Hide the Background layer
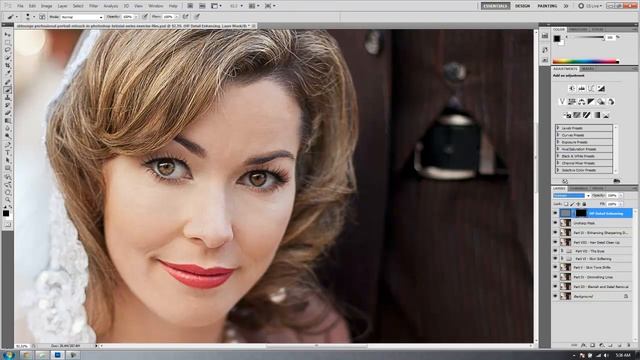The width and height of the screenshot is (640, 360). (x=555, y=296)
